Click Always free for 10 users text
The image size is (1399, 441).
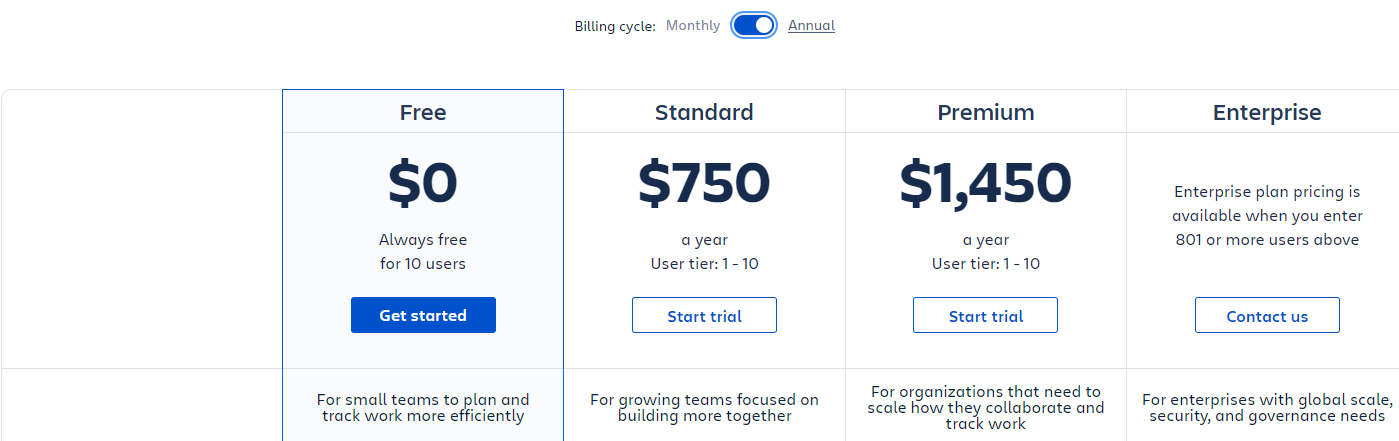(423, 252)
